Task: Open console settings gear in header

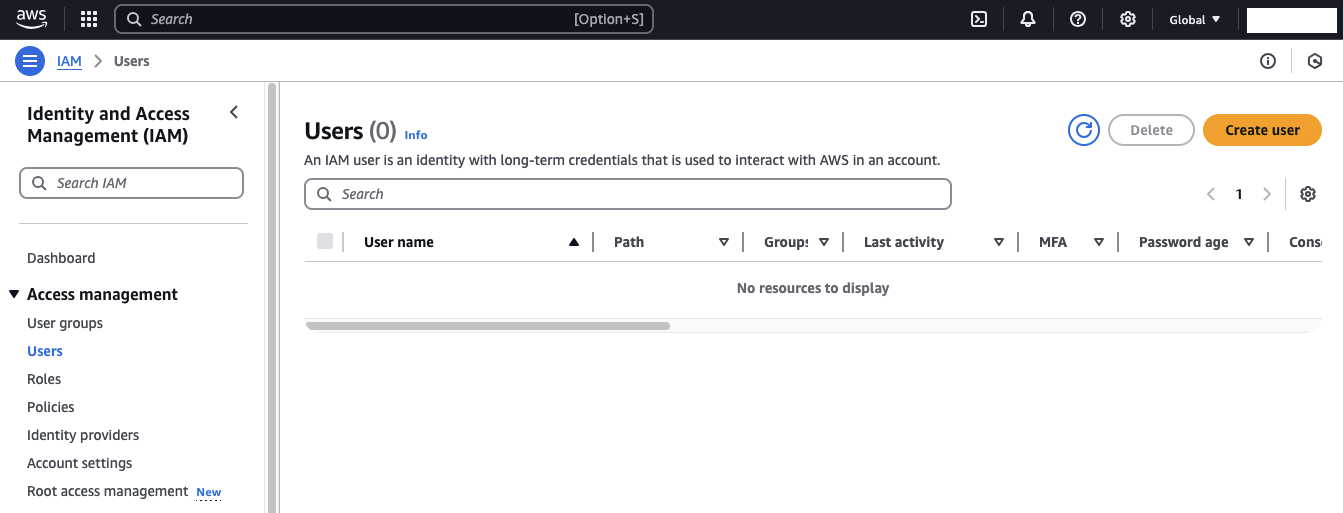Action: 1128,19
